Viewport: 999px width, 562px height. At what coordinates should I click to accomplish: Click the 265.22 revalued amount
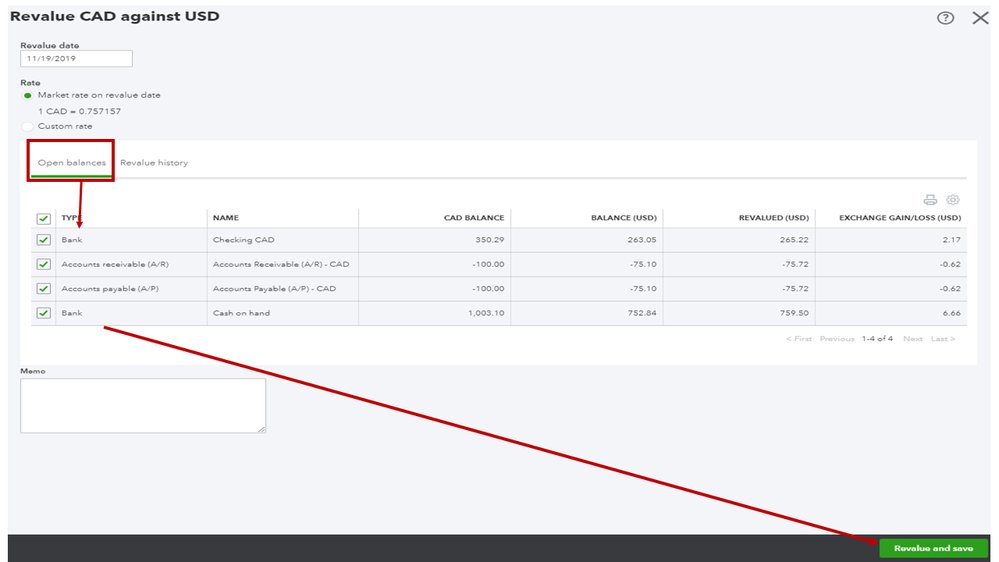coord(794,240)
